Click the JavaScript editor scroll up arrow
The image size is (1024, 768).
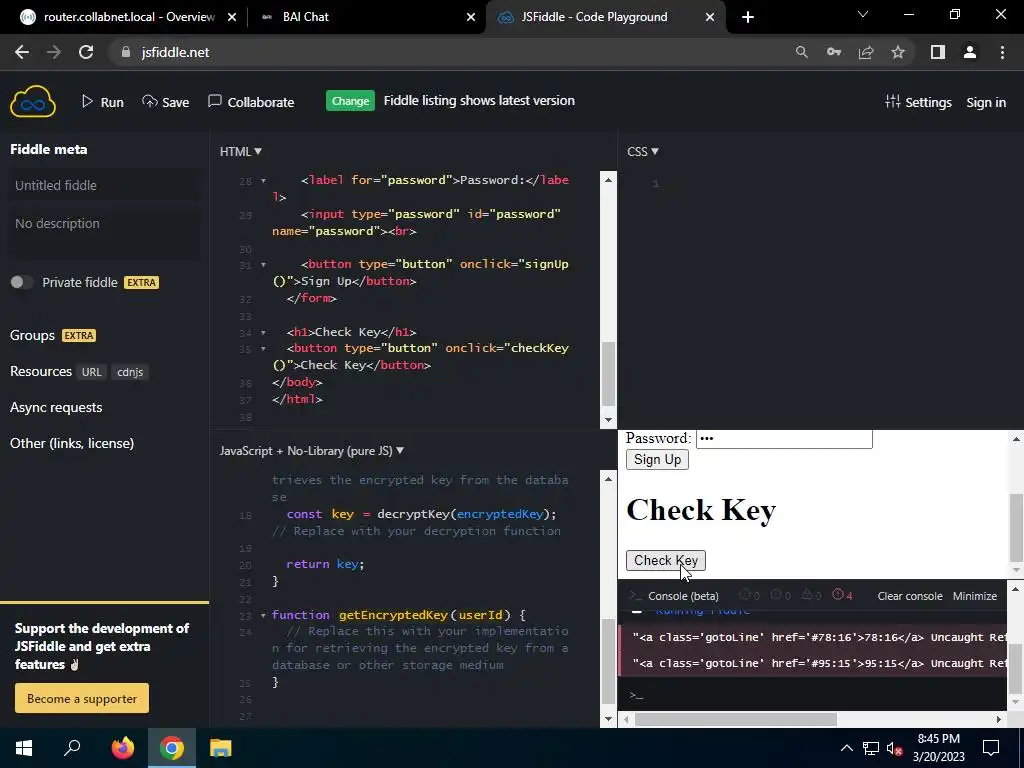[608, 479]
